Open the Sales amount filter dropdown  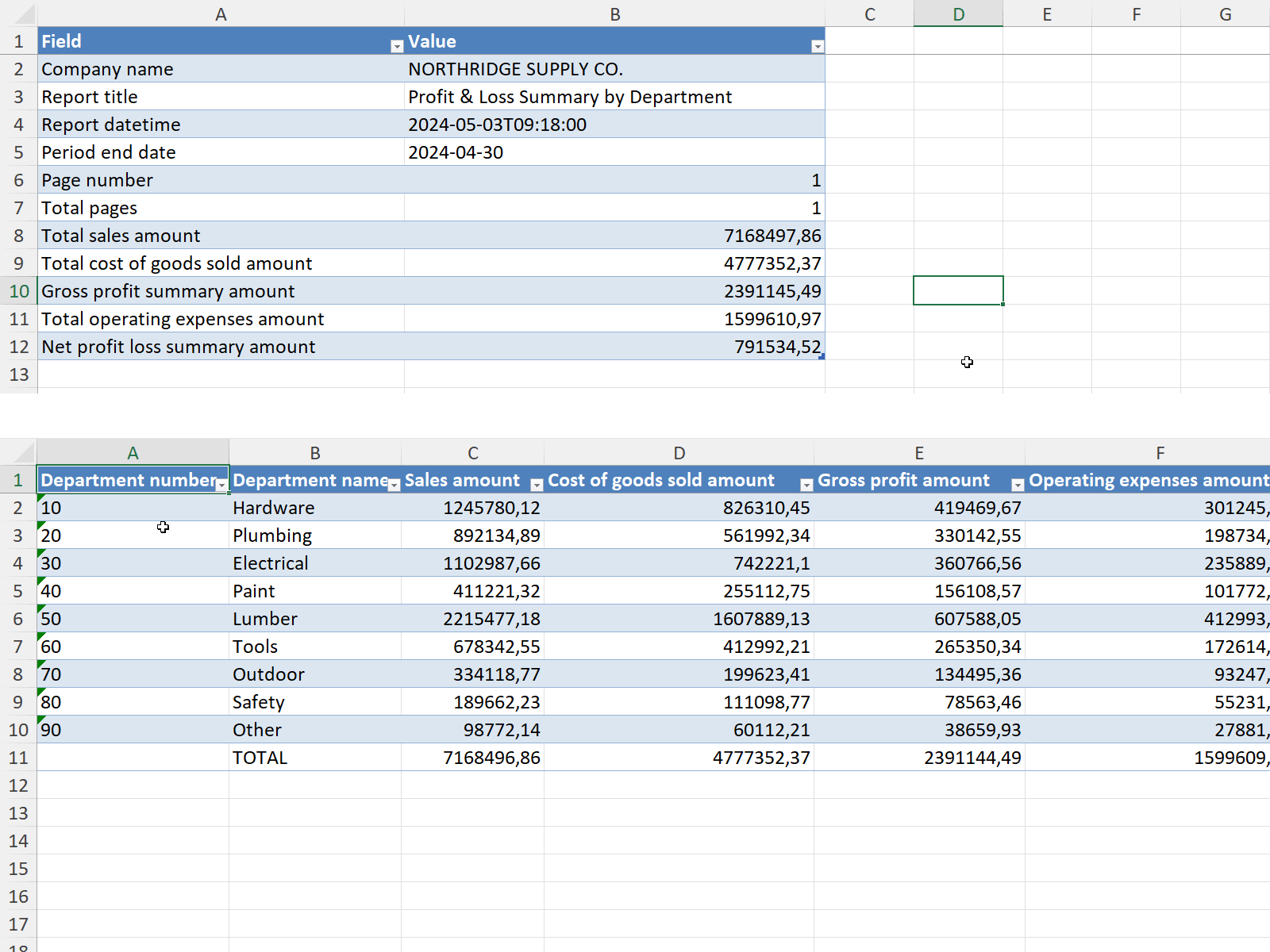537,486
